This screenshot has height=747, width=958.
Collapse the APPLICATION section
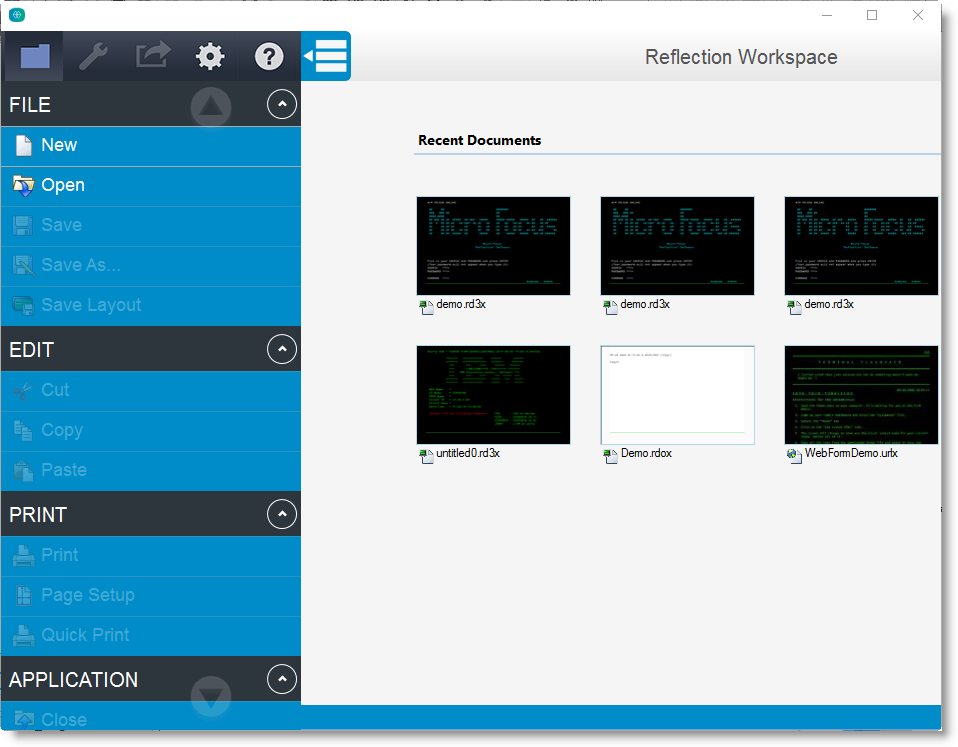point(282,679)
